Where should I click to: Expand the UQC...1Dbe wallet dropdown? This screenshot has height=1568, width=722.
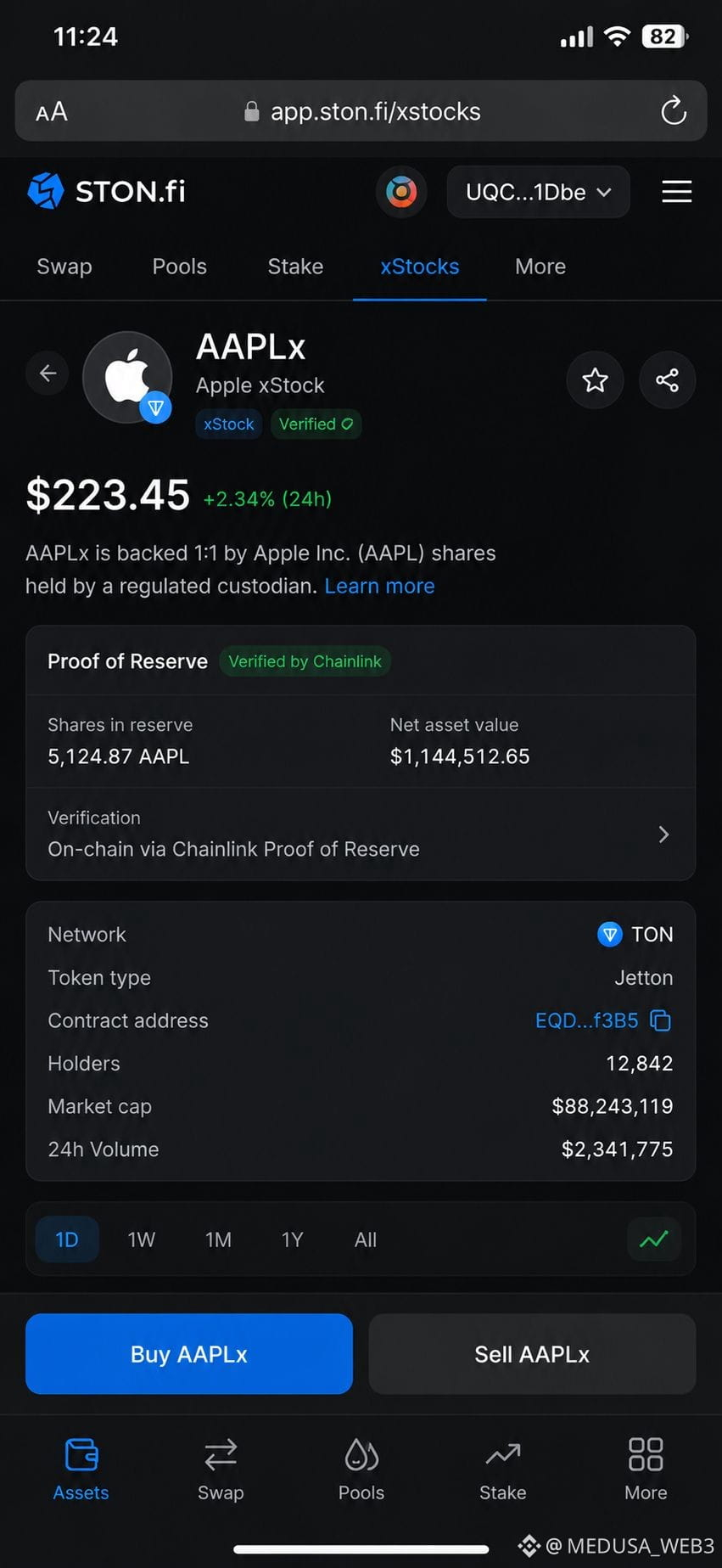538,192
